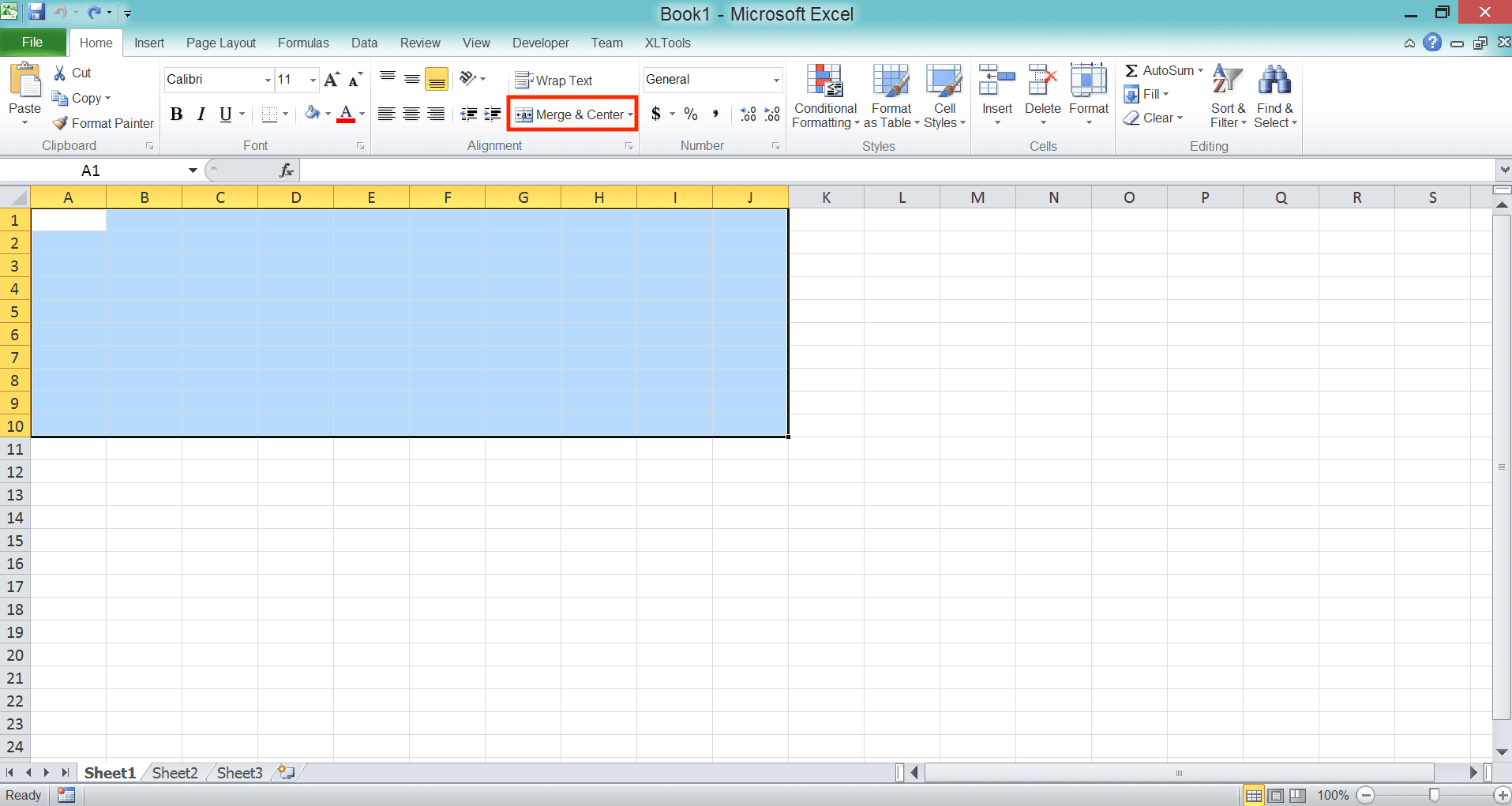Switch to the Formulas ribbon tab
The image size is (1512, 806).
303,43
